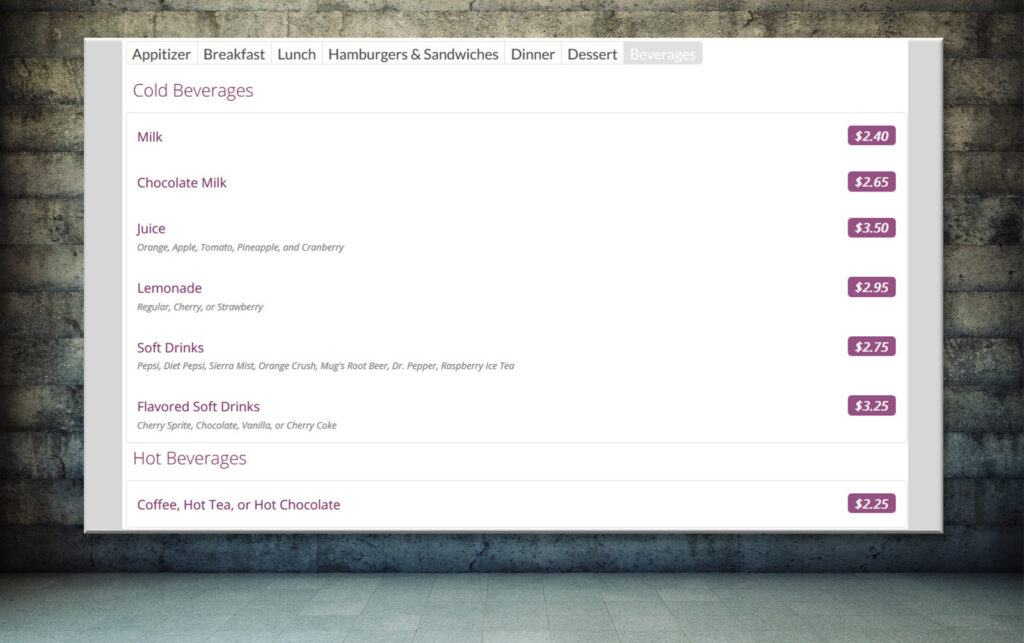
Task: Open the Dinner menu tab
Action: click(x=532, y=54)
